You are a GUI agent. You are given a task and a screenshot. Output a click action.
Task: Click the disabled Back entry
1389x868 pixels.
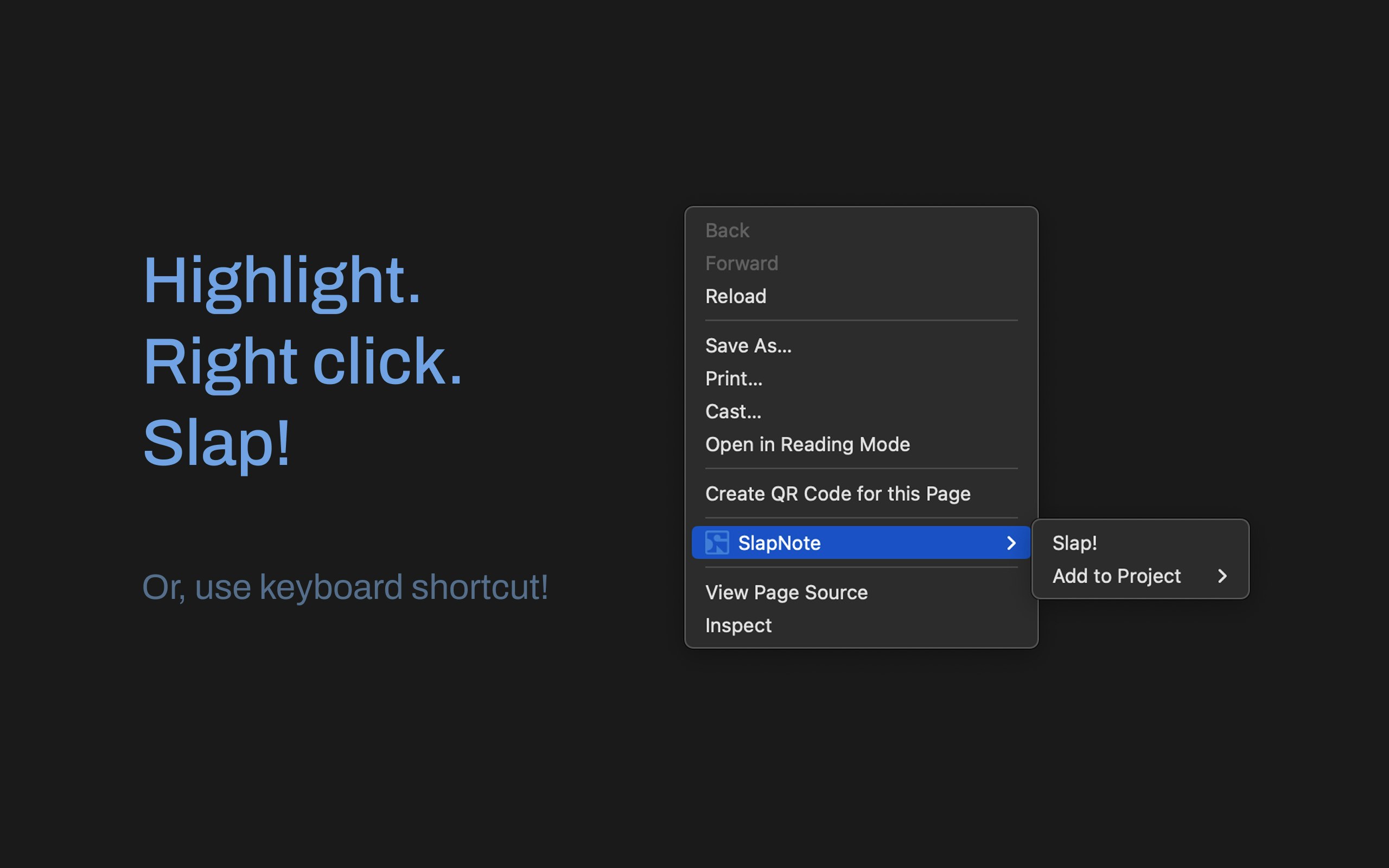click(727, 229)
